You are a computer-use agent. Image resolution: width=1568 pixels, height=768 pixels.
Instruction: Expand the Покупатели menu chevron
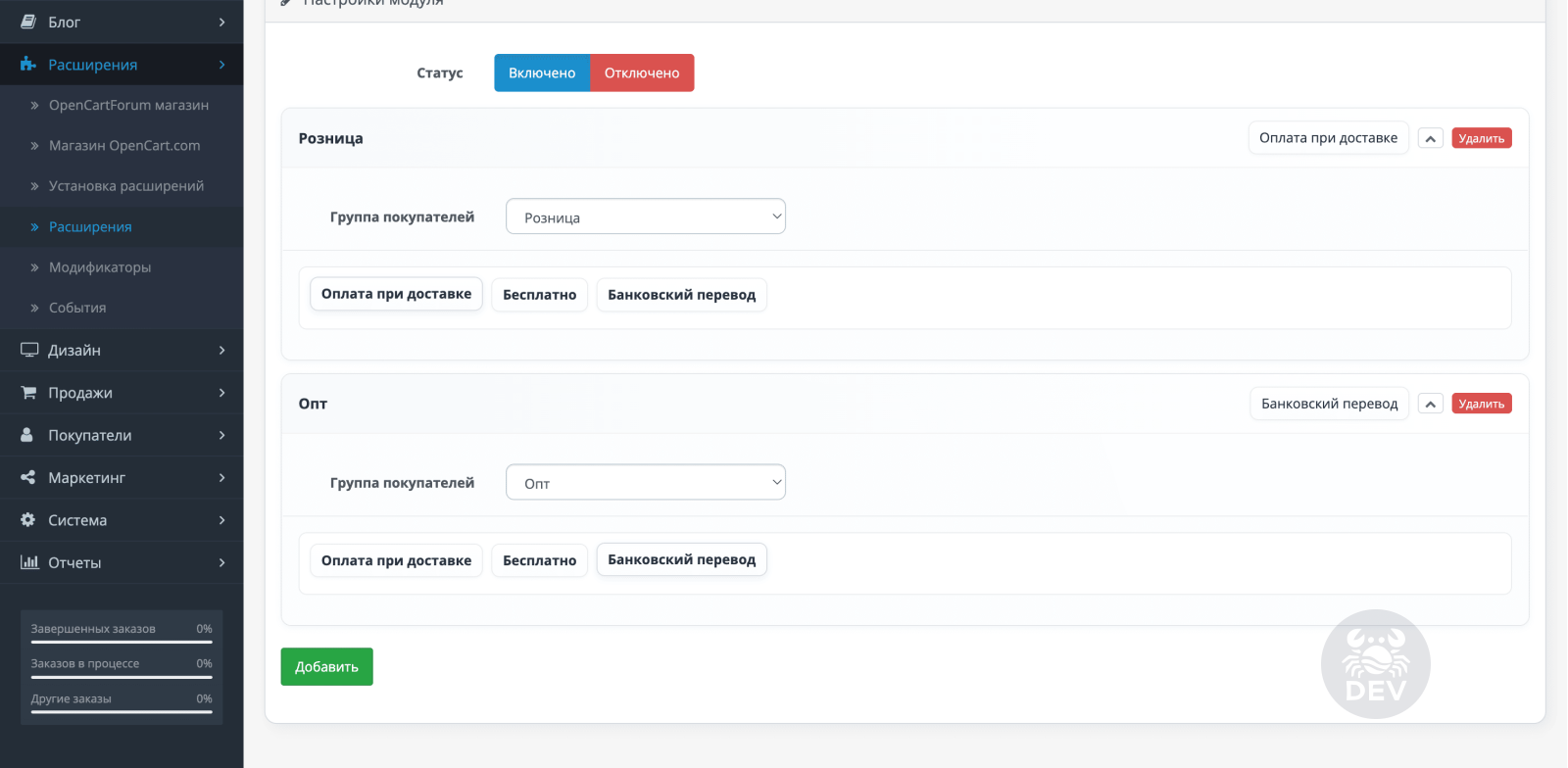(x=222, y=435)
